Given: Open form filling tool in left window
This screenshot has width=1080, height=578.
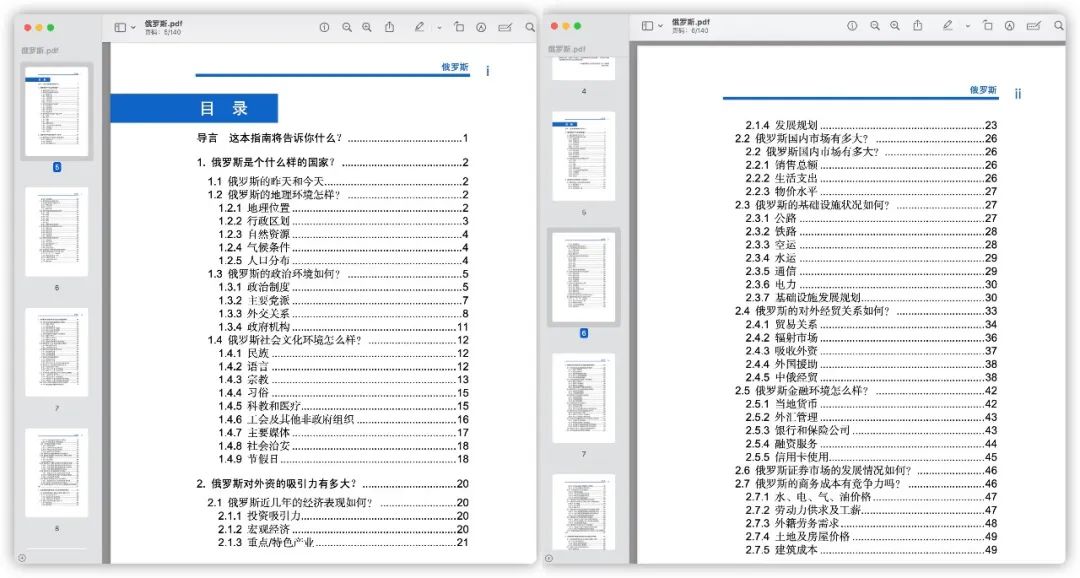Looking at the screenshot, I should point(505,28).
